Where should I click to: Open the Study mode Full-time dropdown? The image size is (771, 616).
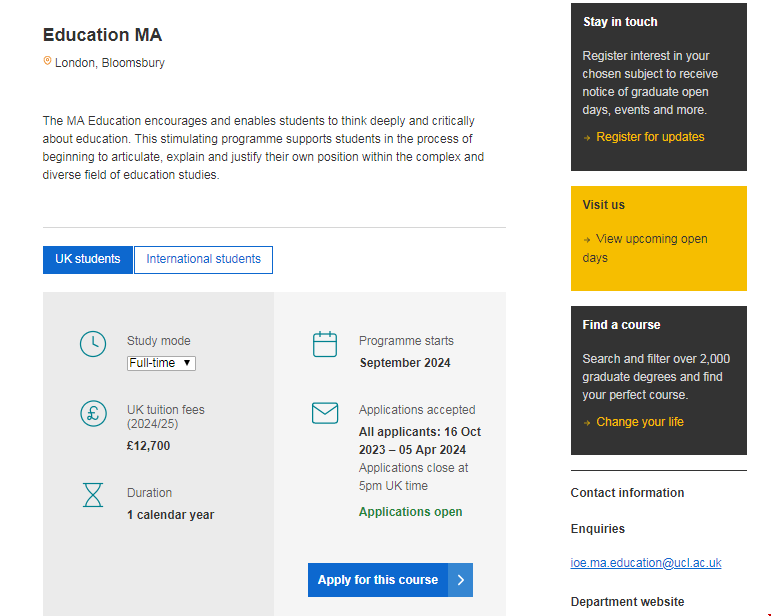click(161, 363)
